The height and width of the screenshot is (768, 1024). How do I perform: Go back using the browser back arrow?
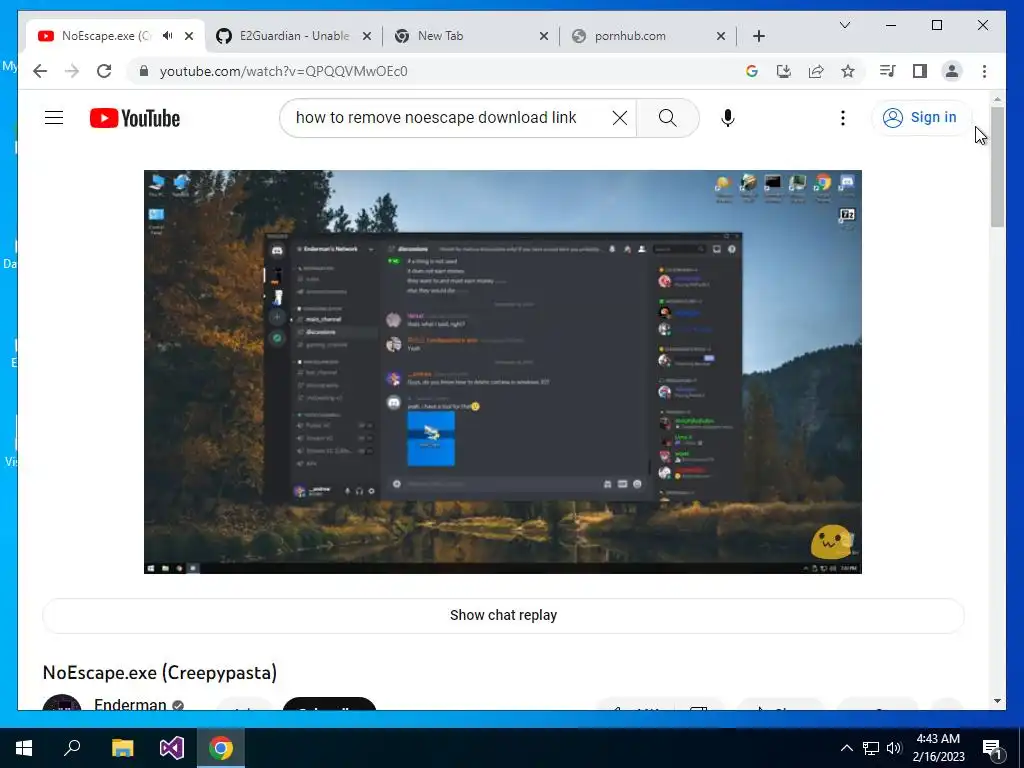coord(40,71)
